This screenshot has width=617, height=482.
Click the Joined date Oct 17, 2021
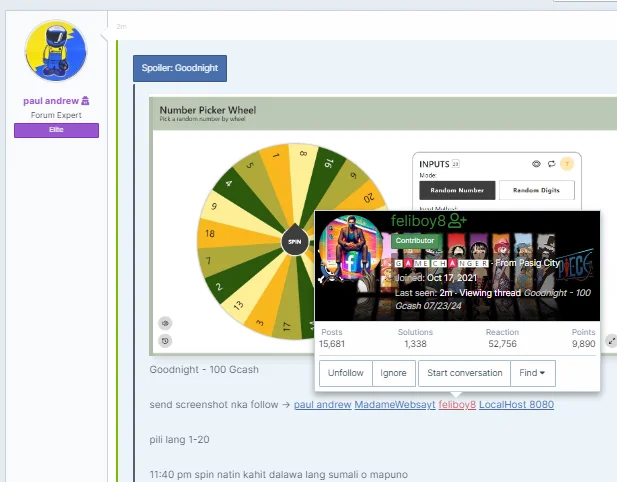tap(452, 278)
